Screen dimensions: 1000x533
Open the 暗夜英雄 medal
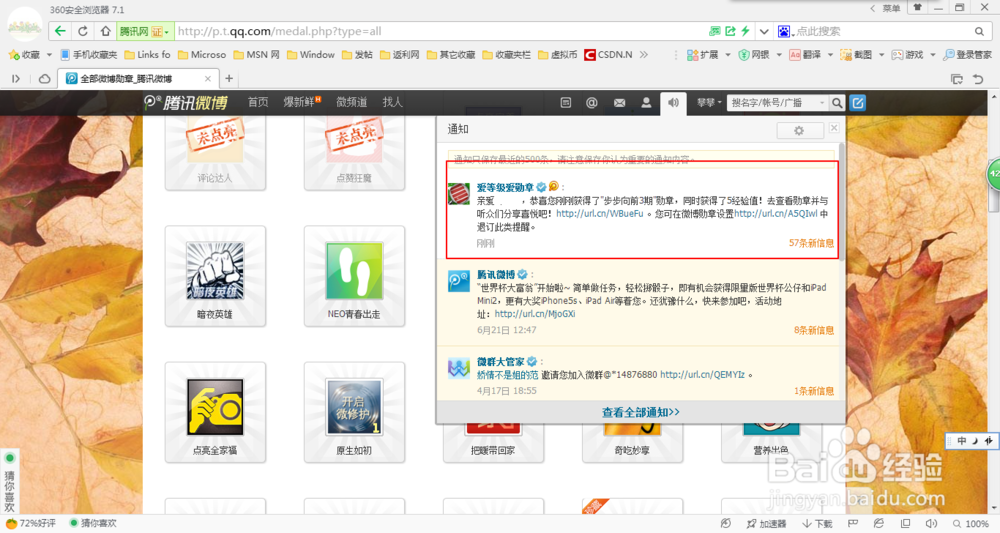[x=215, y=275]
